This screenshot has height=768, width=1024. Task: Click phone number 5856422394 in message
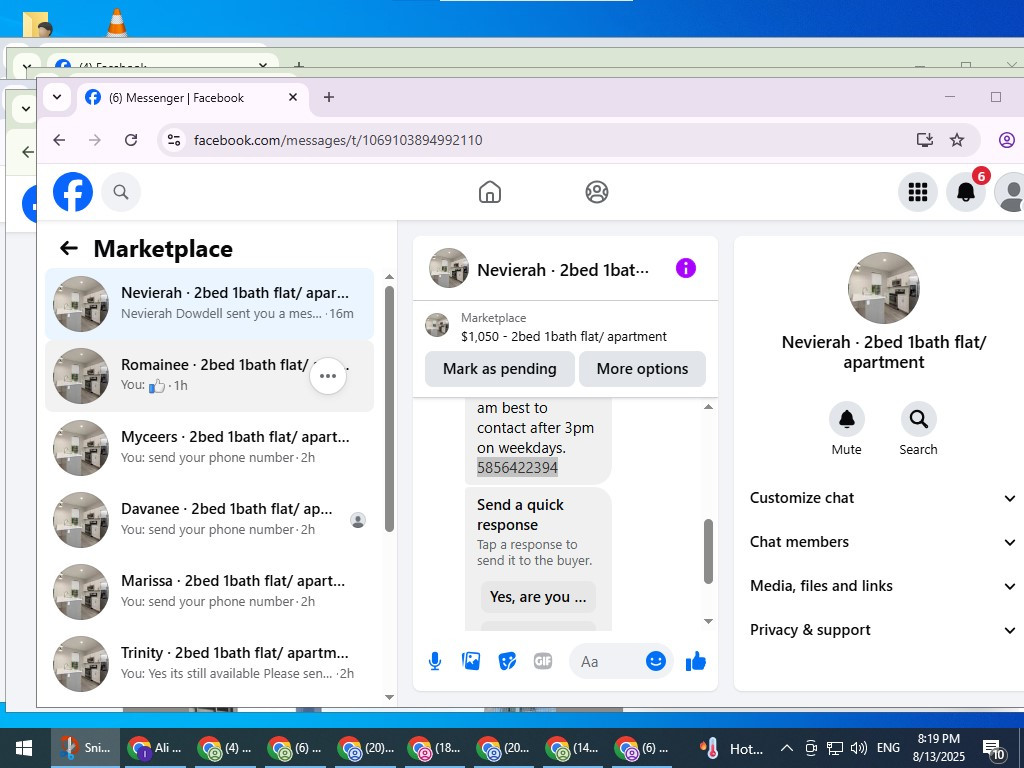point(517,468)
